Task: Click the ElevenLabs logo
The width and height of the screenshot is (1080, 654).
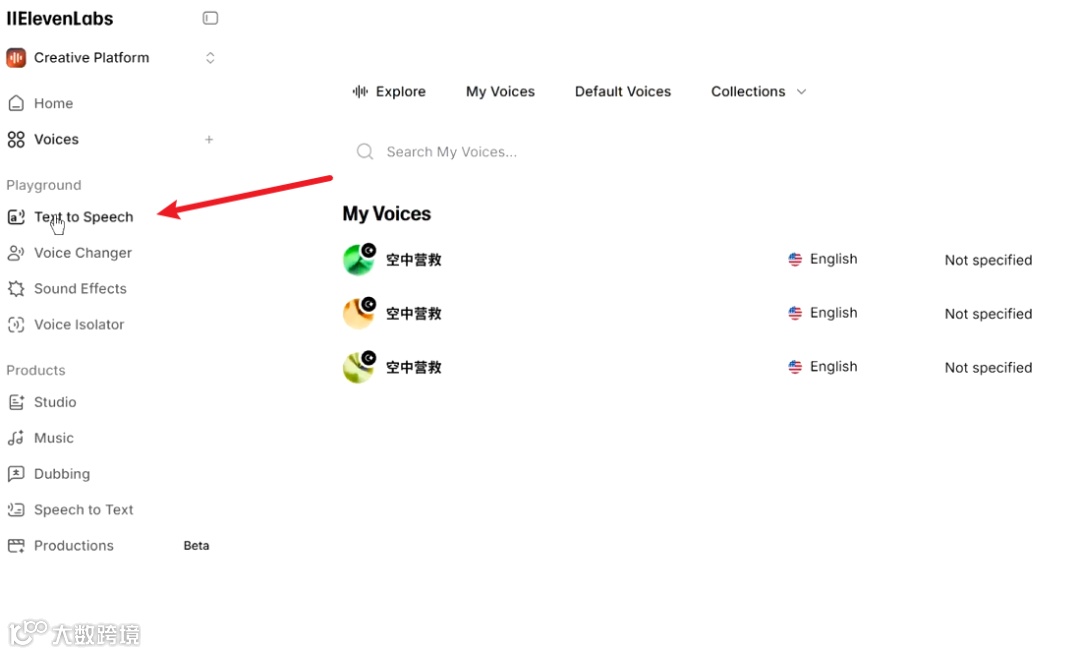Action: coord(60,19)
